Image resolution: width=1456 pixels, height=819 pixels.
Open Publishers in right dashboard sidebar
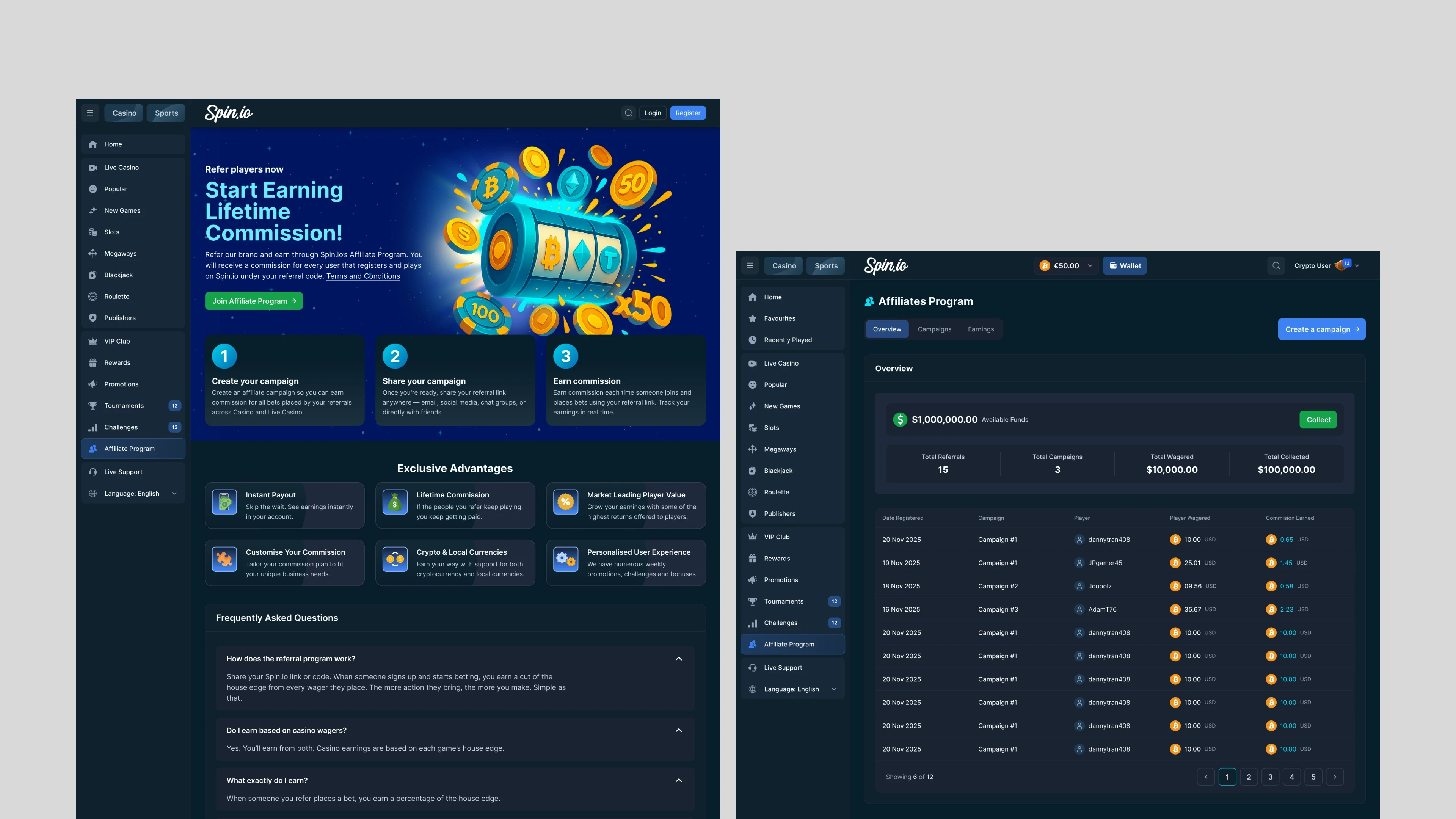click(792, 514)
